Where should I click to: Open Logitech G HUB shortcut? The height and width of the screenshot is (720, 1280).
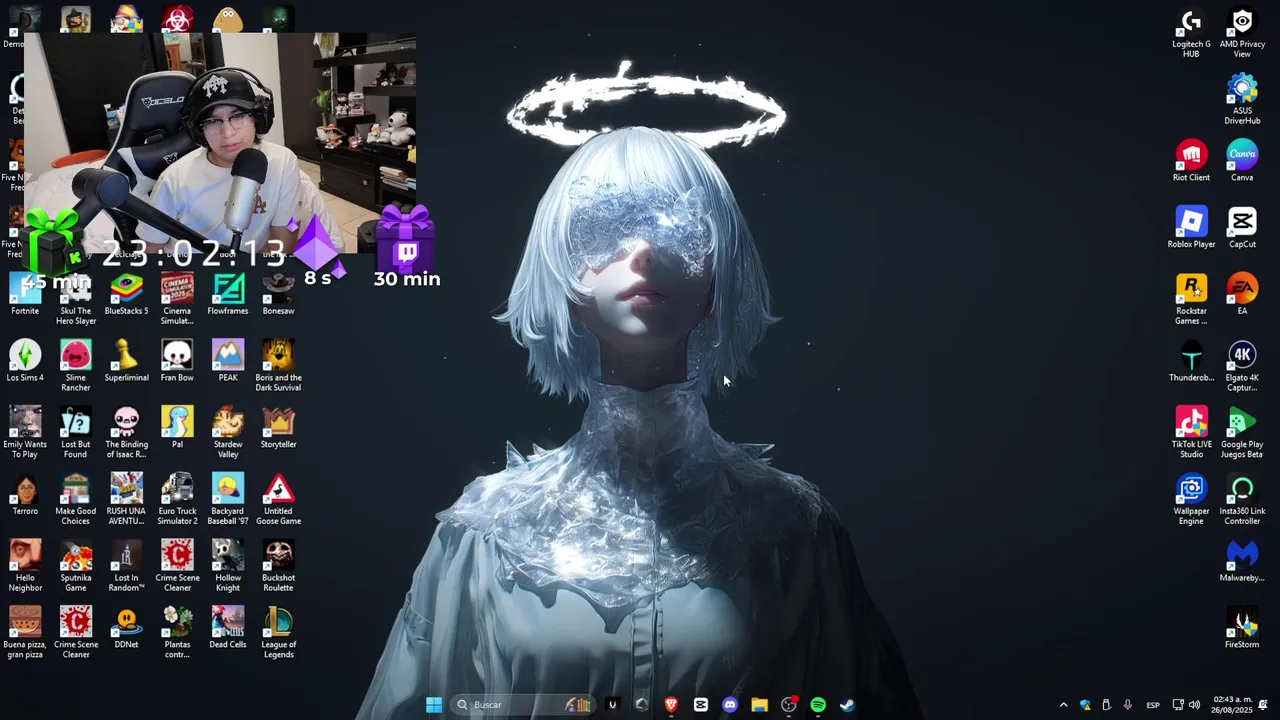[x=1191, y=33]
